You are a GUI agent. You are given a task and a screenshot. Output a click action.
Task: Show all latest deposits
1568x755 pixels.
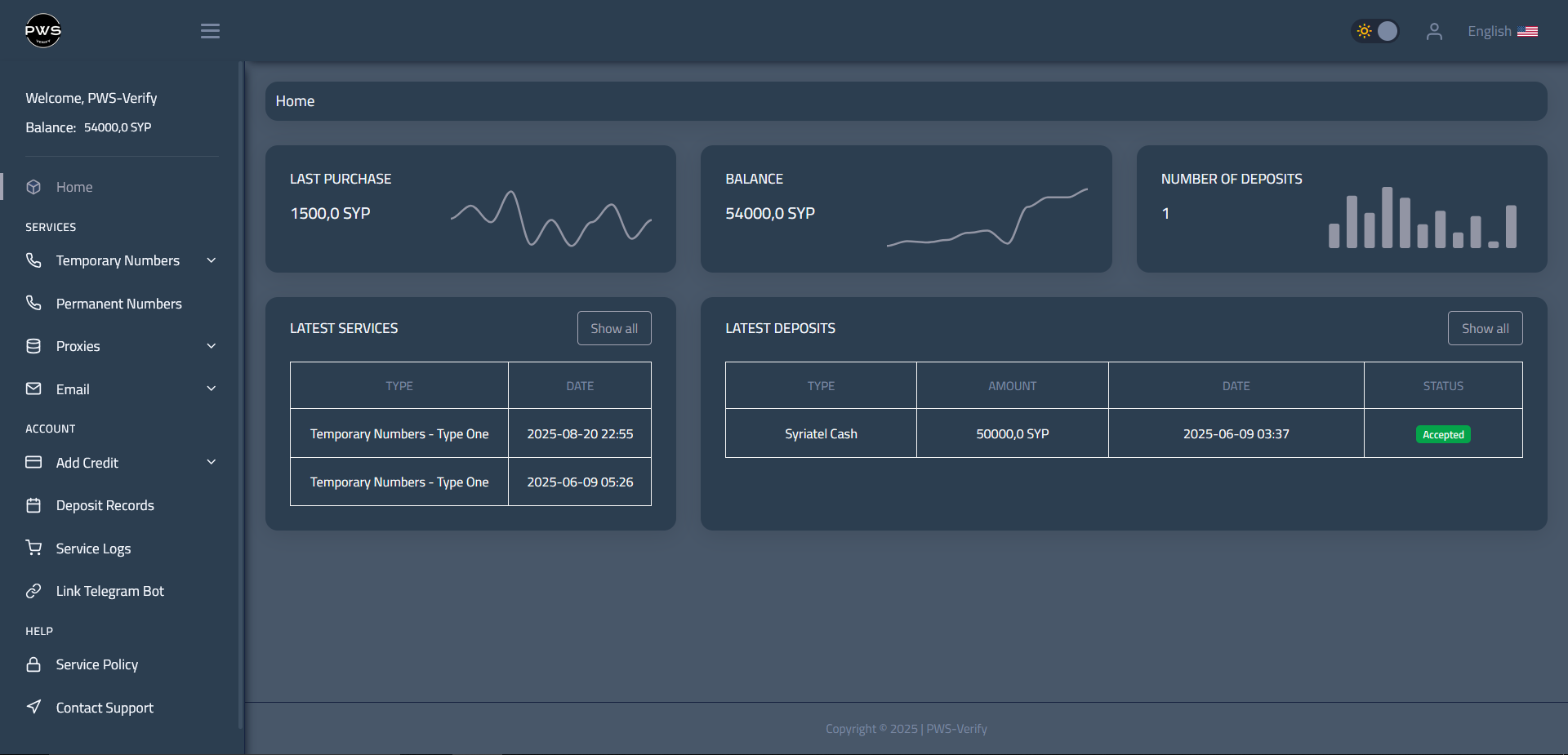tap(1484, 328)
